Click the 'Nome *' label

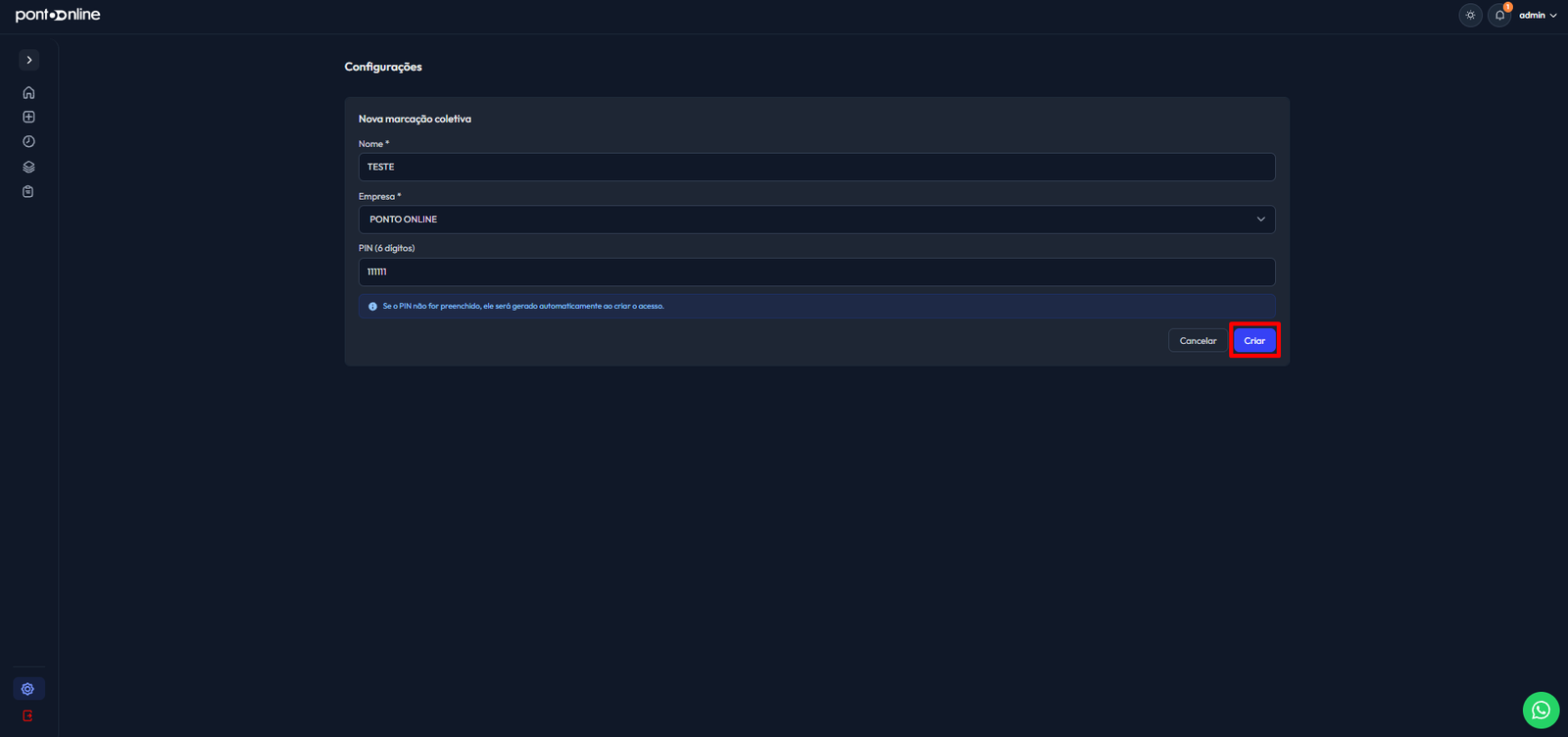[373, 144]
